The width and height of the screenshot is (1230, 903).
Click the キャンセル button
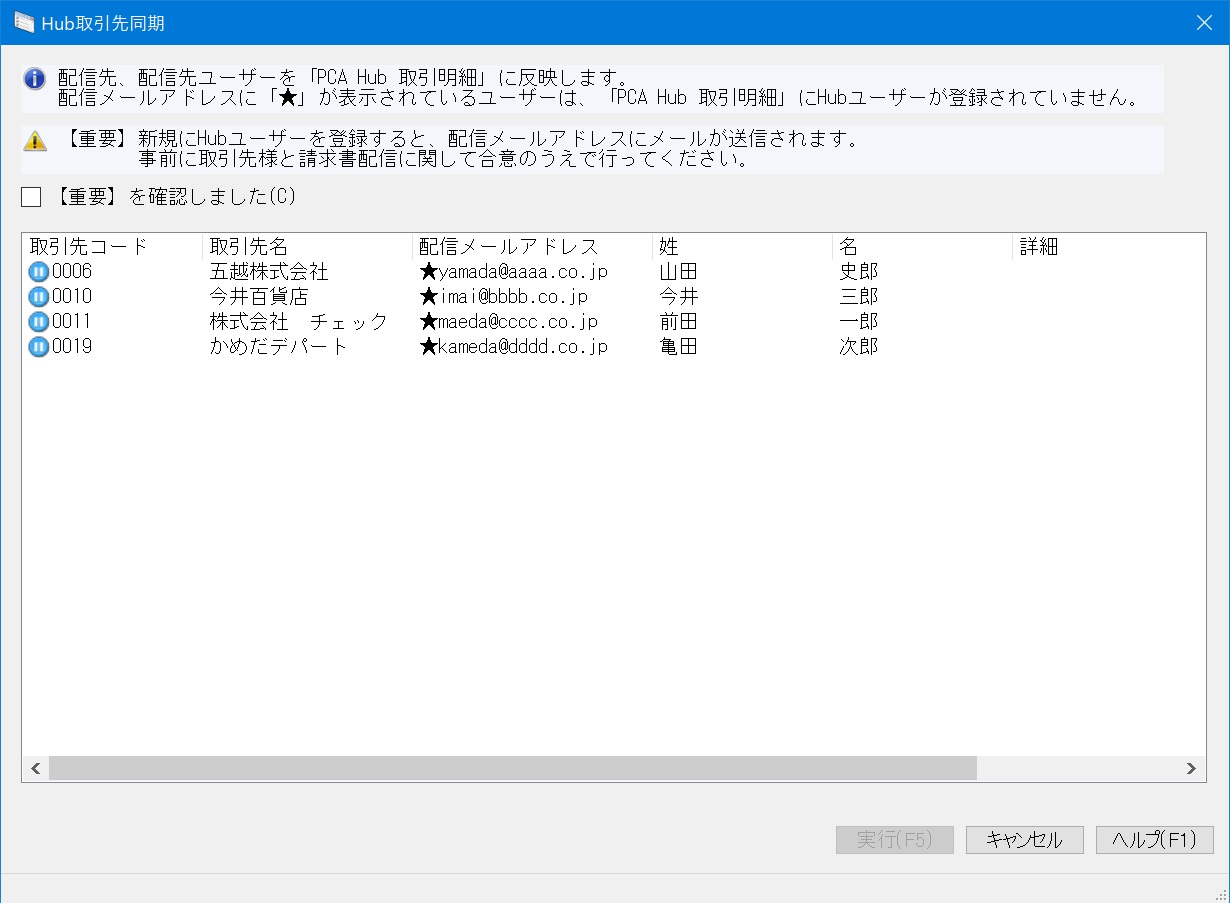point(1024,840)
